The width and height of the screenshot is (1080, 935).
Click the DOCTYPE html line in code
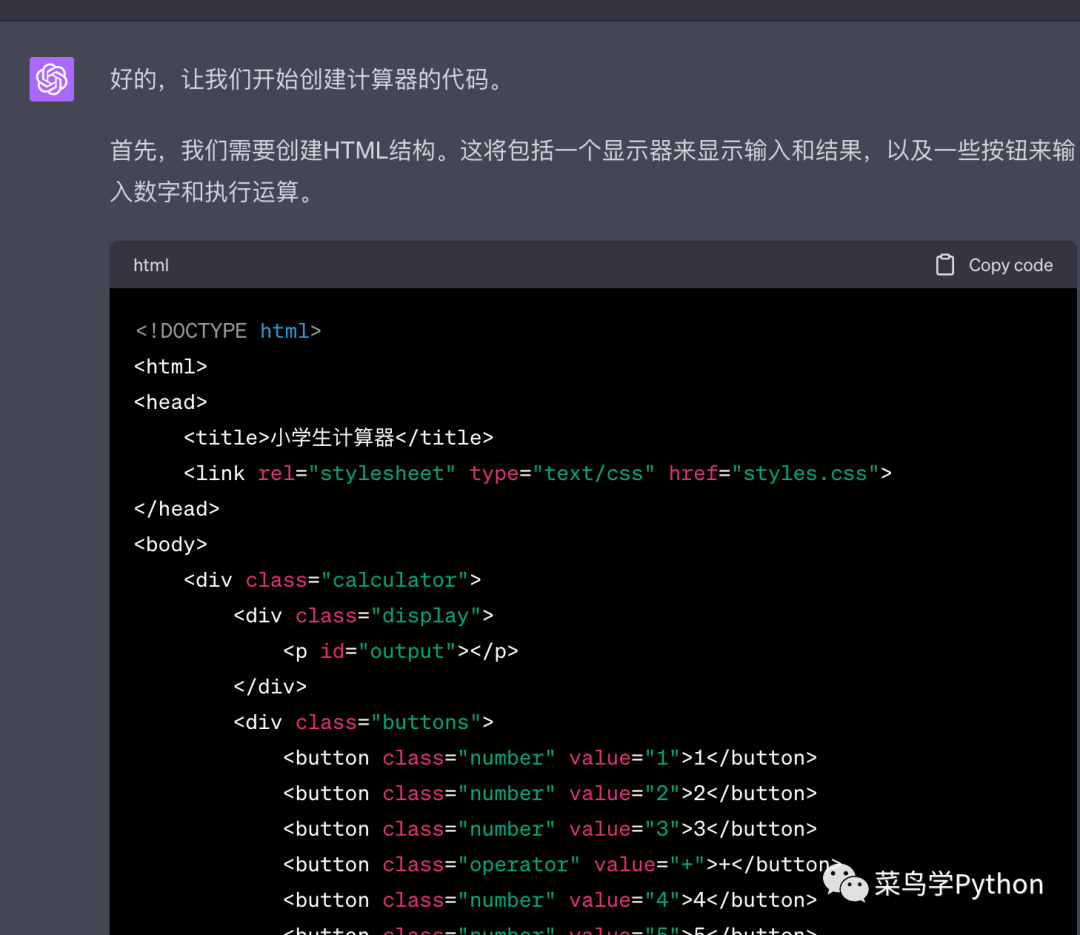click(x=228, y=331)
